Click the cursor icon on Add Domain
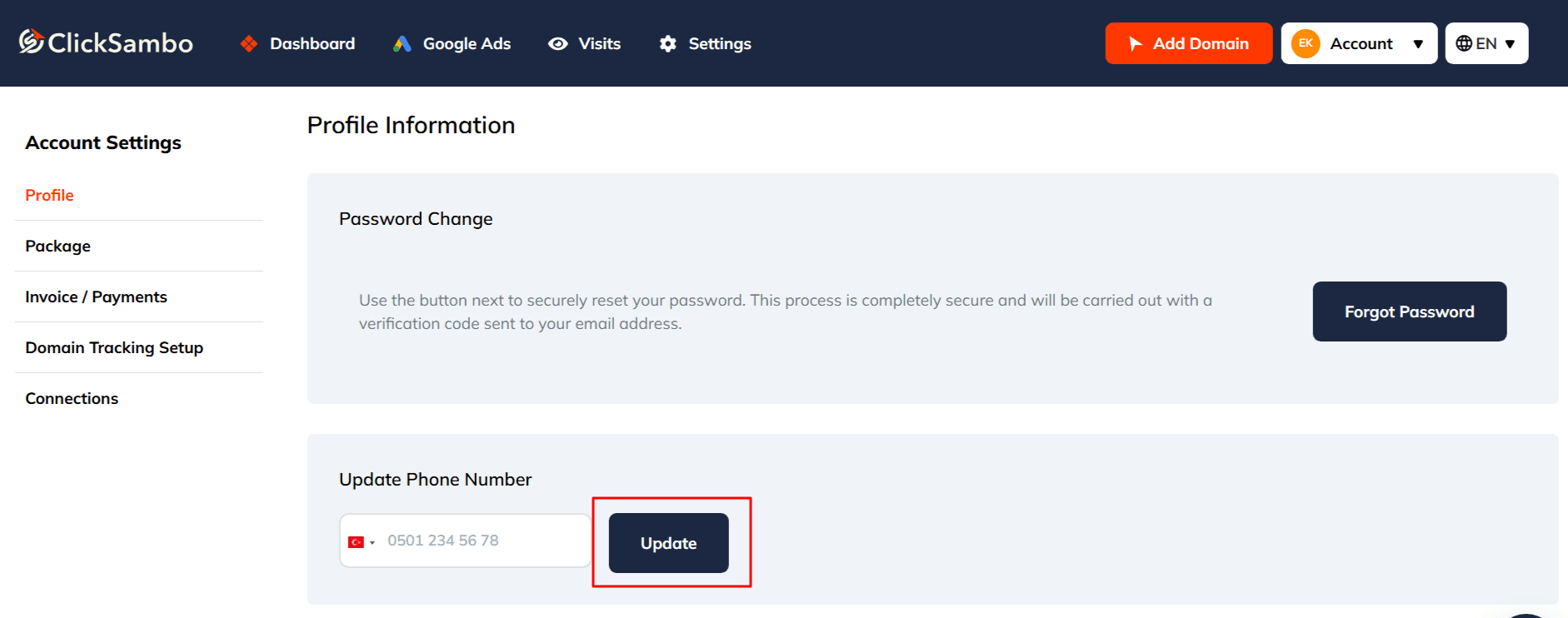The height and width of the screenshot is (618, 1568). click(x=1135, y=43)
